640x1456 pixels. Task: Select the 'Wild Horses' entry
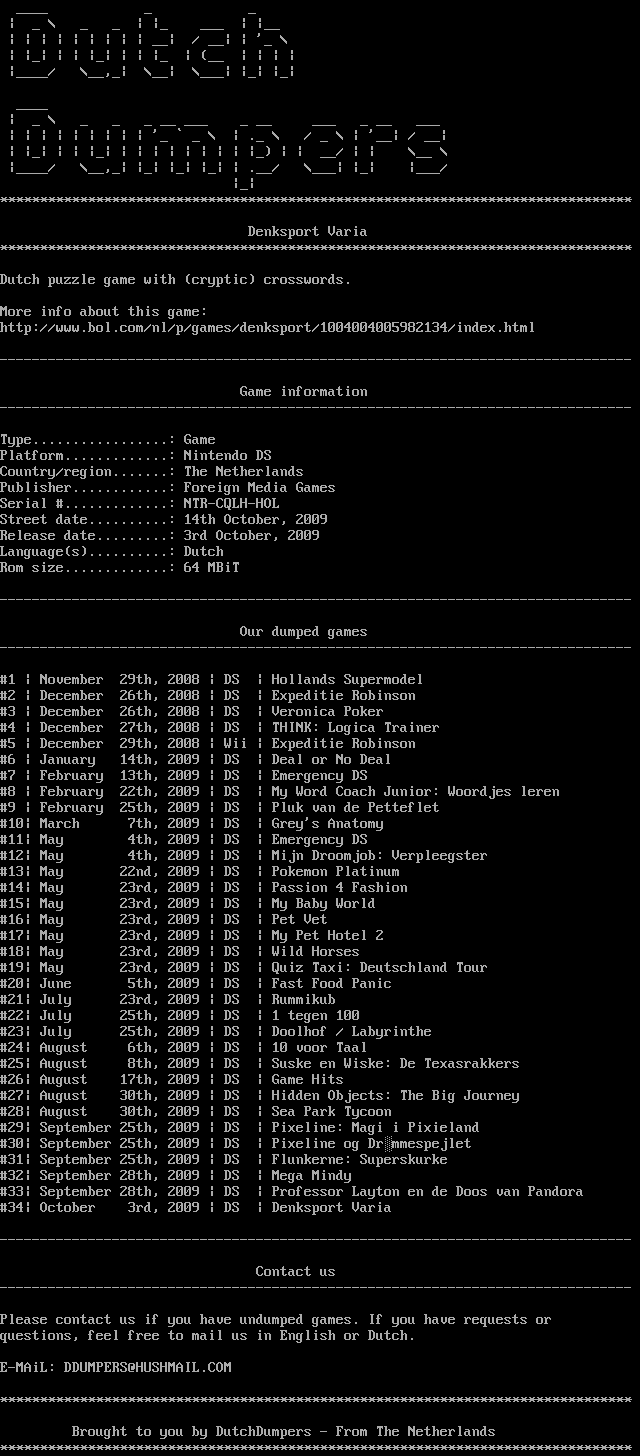(316, 951)
